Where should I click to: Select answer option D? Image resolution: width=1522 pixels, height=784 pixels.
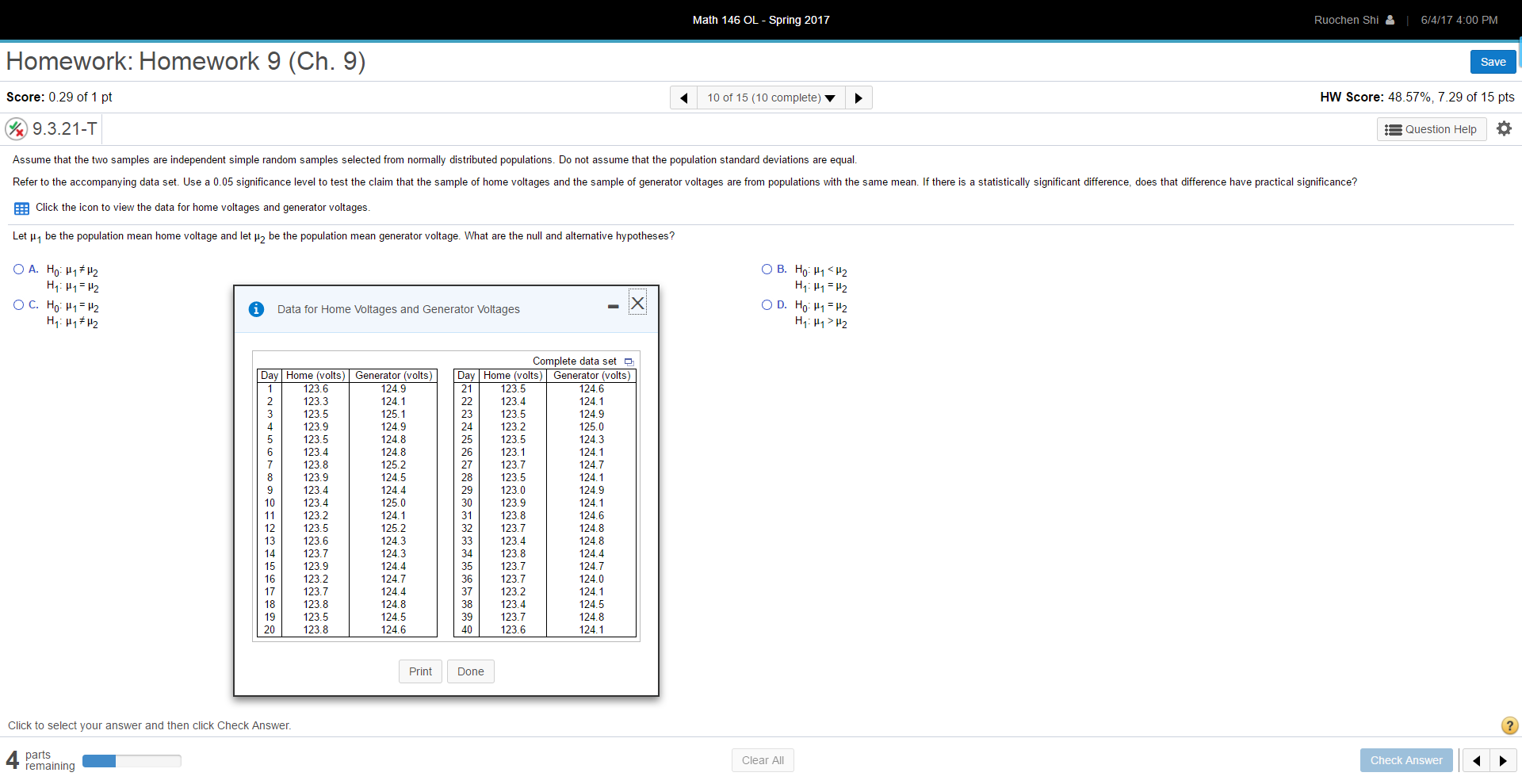767,305
